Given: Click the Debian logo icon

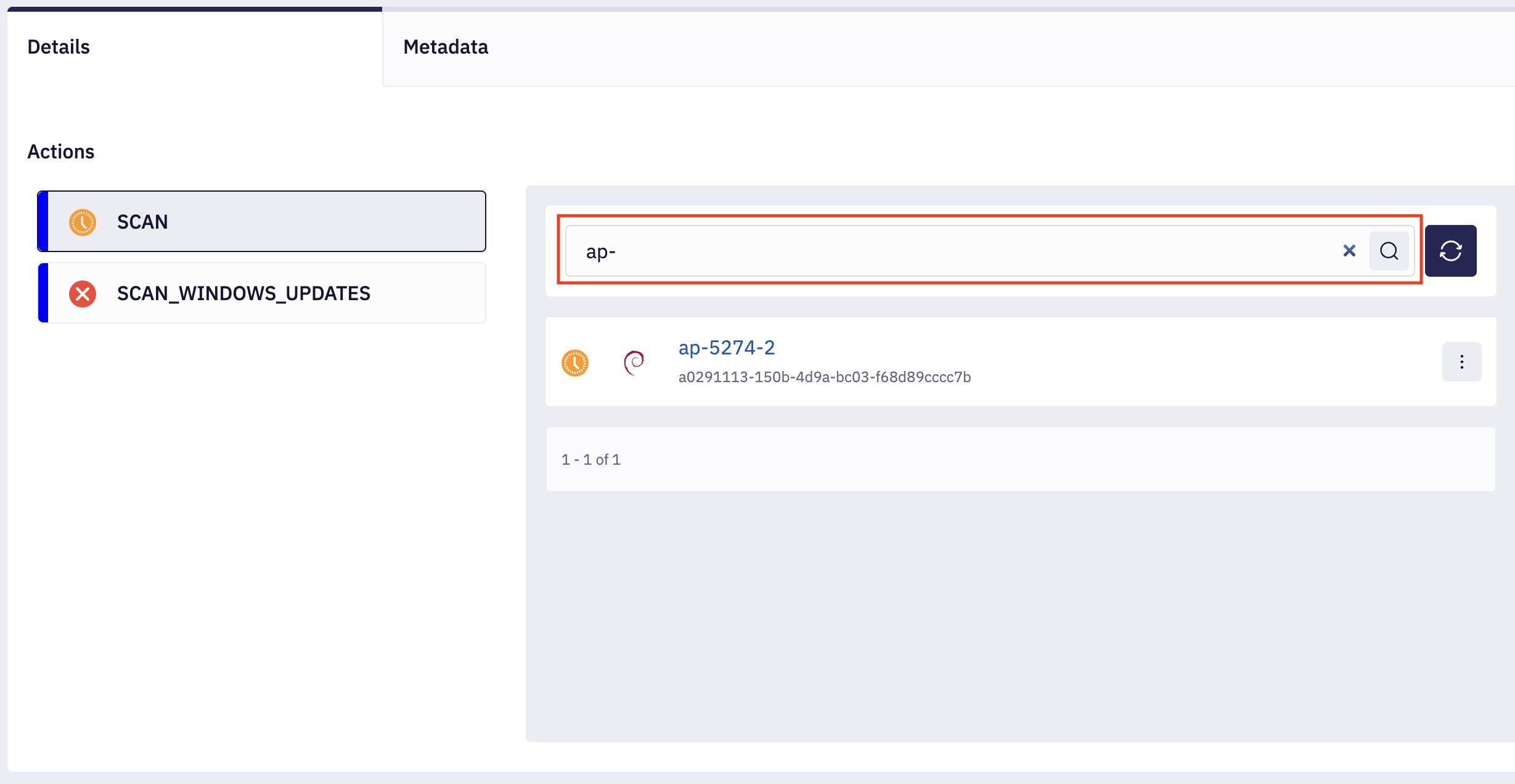Looking at the screenshot, I should pos(634,362).
